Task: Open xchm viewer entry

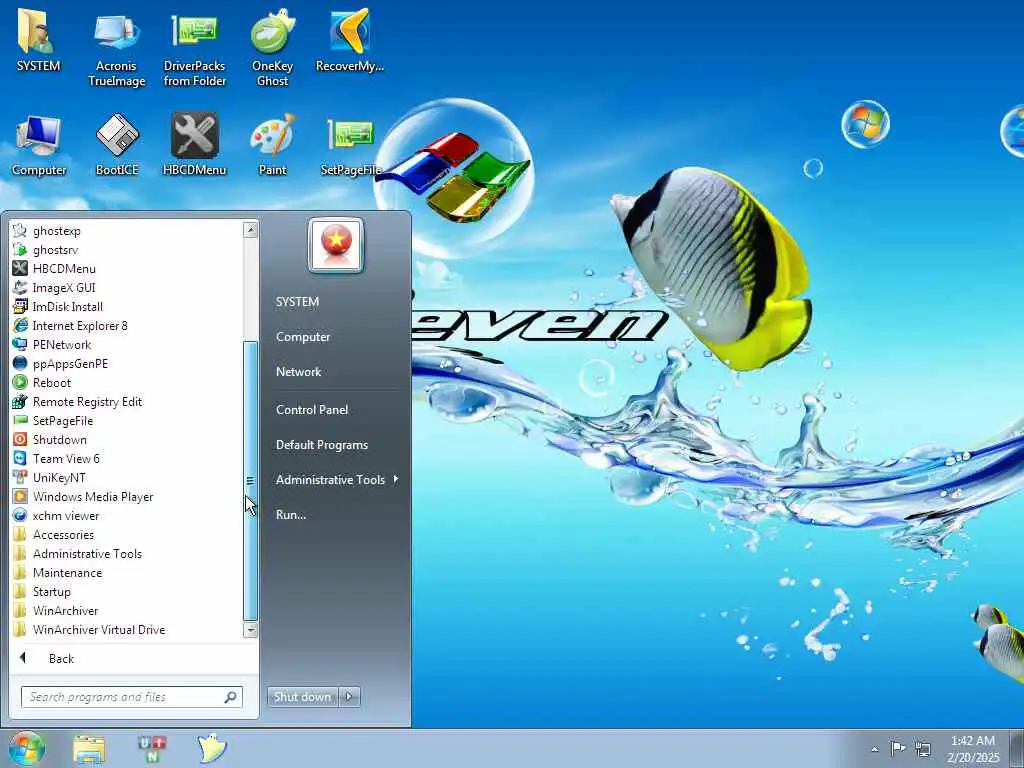Action: [x=127, y=515]
